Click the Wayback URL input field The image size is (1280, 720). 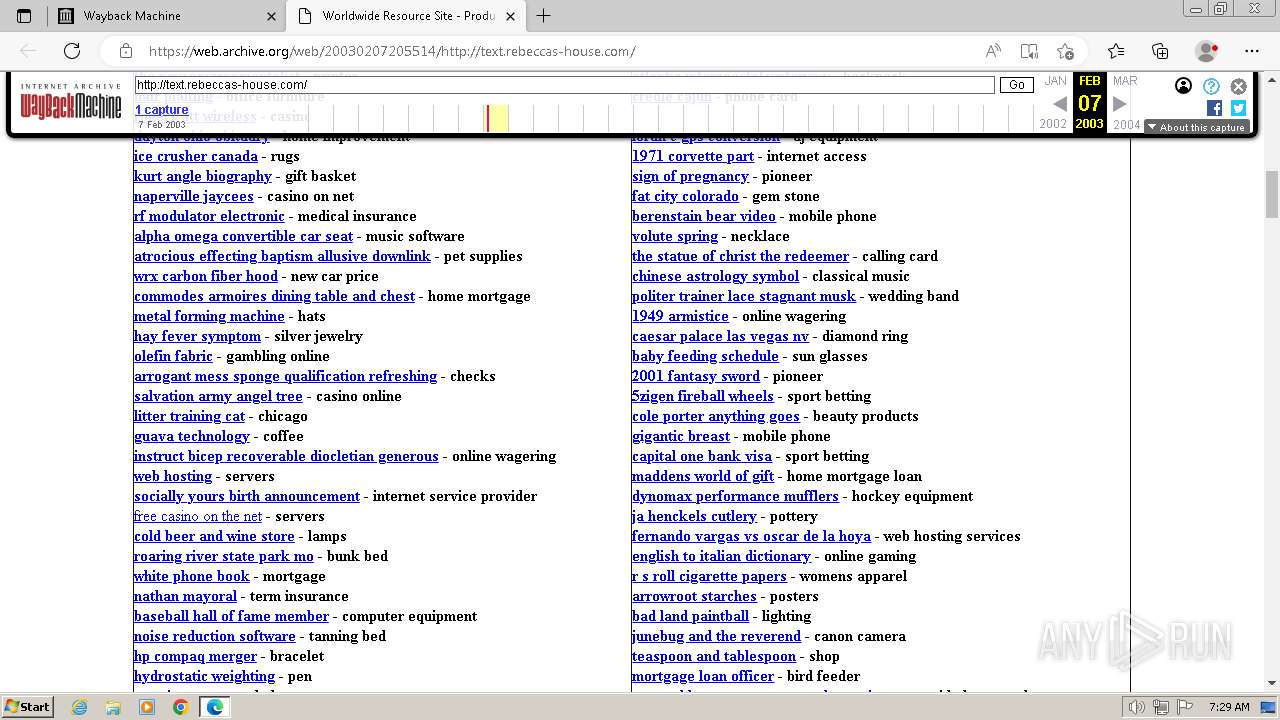(x=565, y=85)
